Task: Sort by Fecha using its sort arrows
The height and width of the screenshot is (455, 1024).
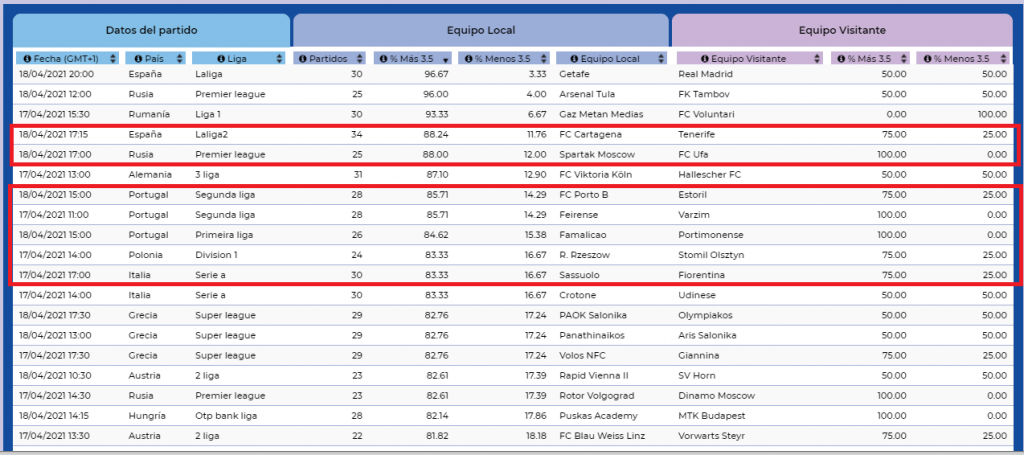Action: point(111,59)
